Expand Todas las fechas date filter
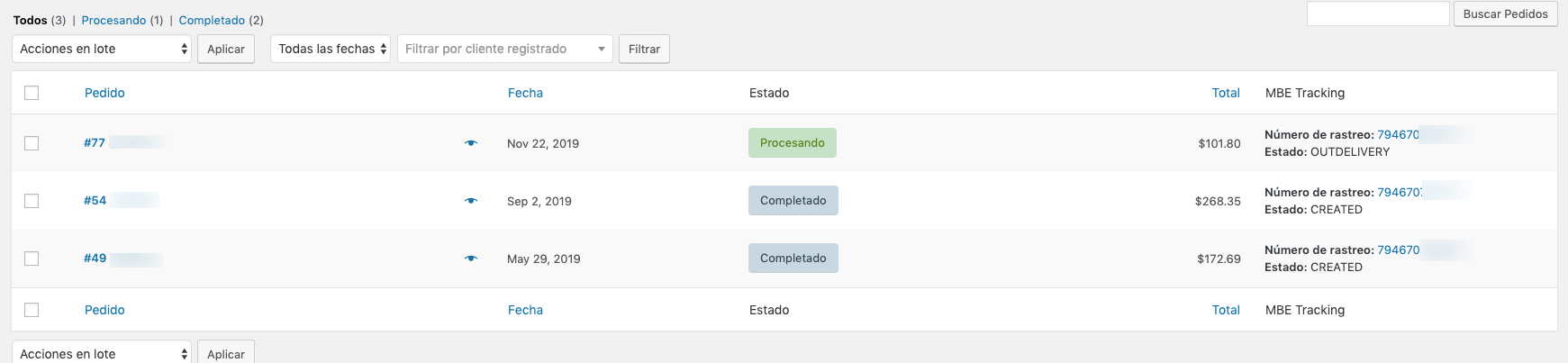The height and width of the screenshot is (363, 1568). (x=331, y=49)
